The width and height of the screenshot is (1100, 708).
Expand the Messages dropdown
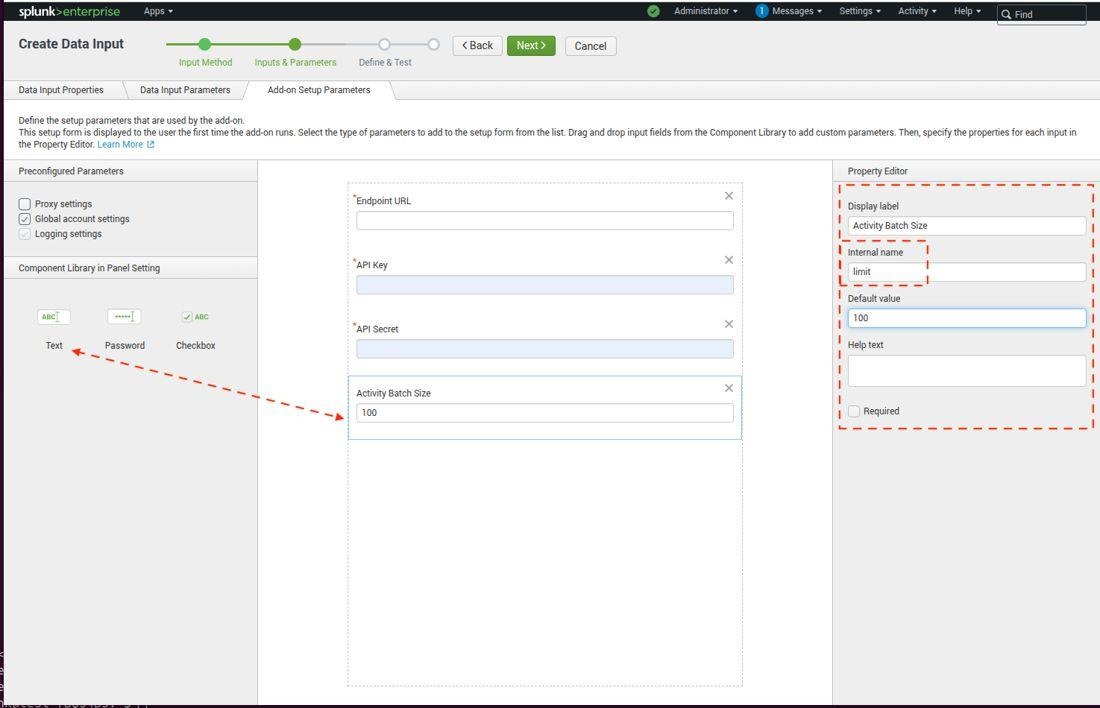[x=797, y=11]
